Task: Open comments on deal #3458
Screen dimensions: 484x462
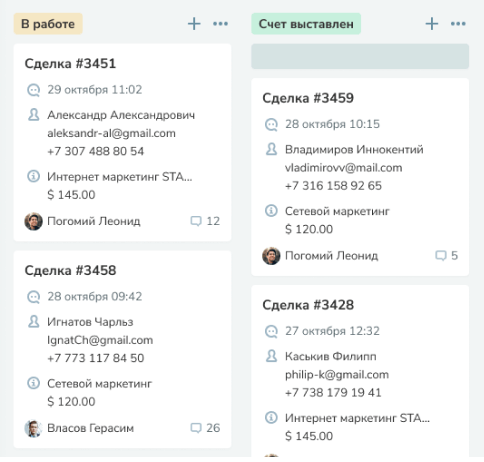Action: click(205, 428)
